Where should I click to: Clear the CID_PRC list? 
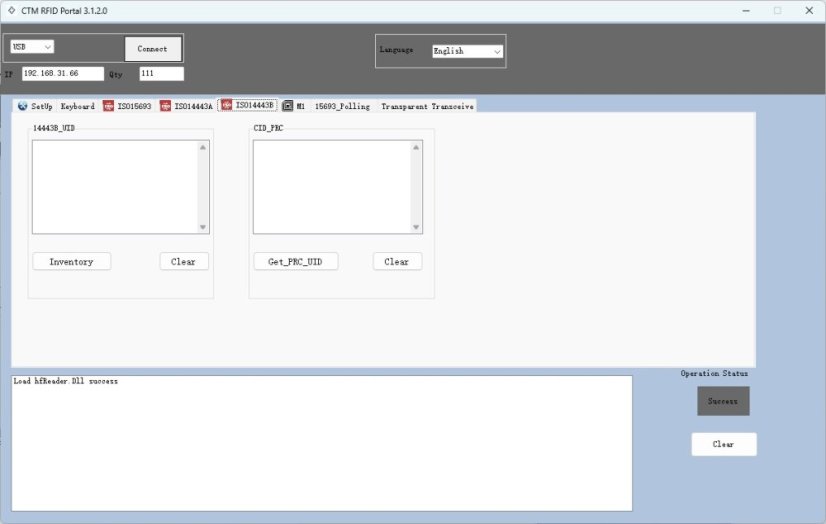397,262
